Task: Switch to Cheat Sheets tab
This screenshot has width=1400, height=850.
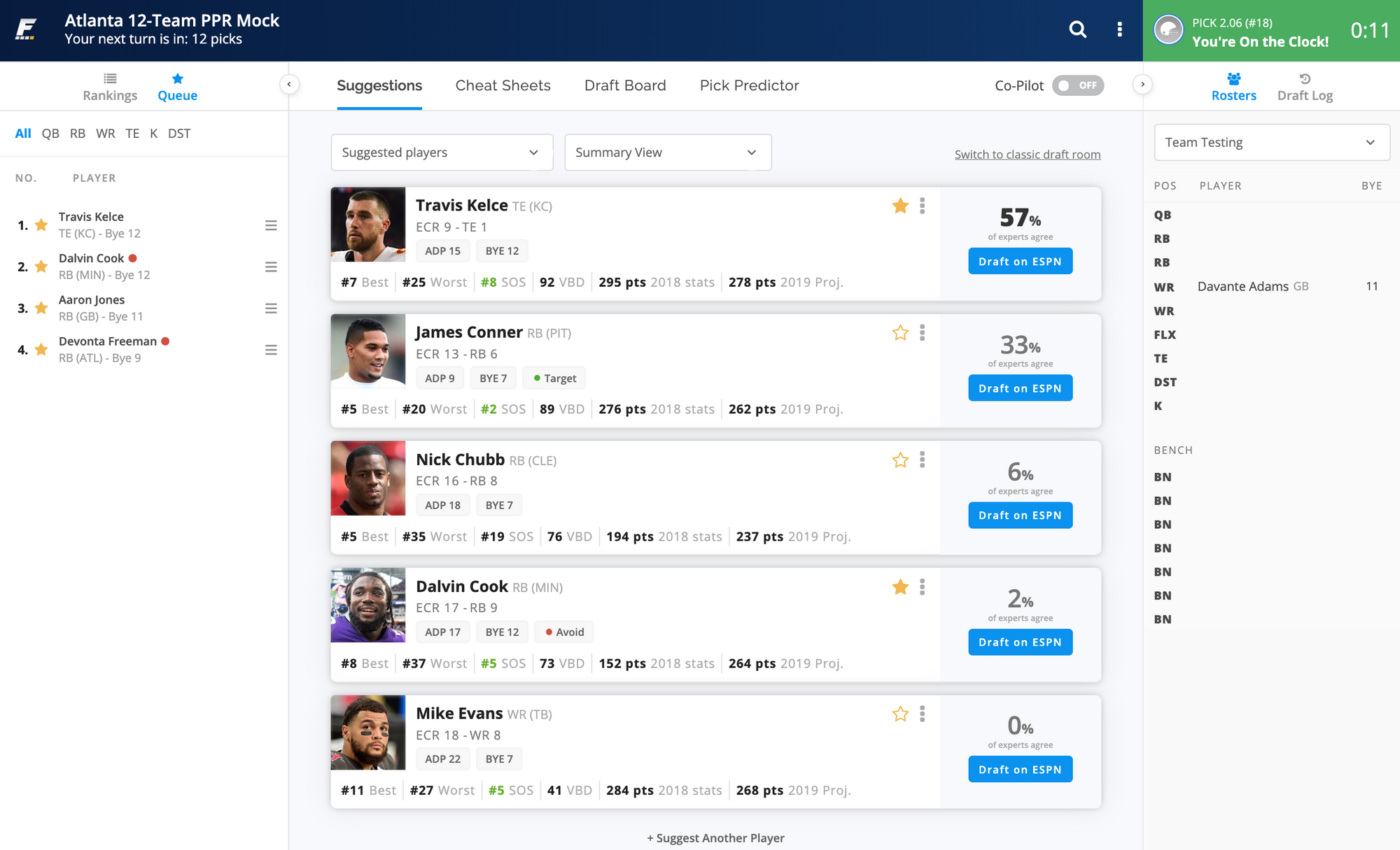Action: pos(503,85)
